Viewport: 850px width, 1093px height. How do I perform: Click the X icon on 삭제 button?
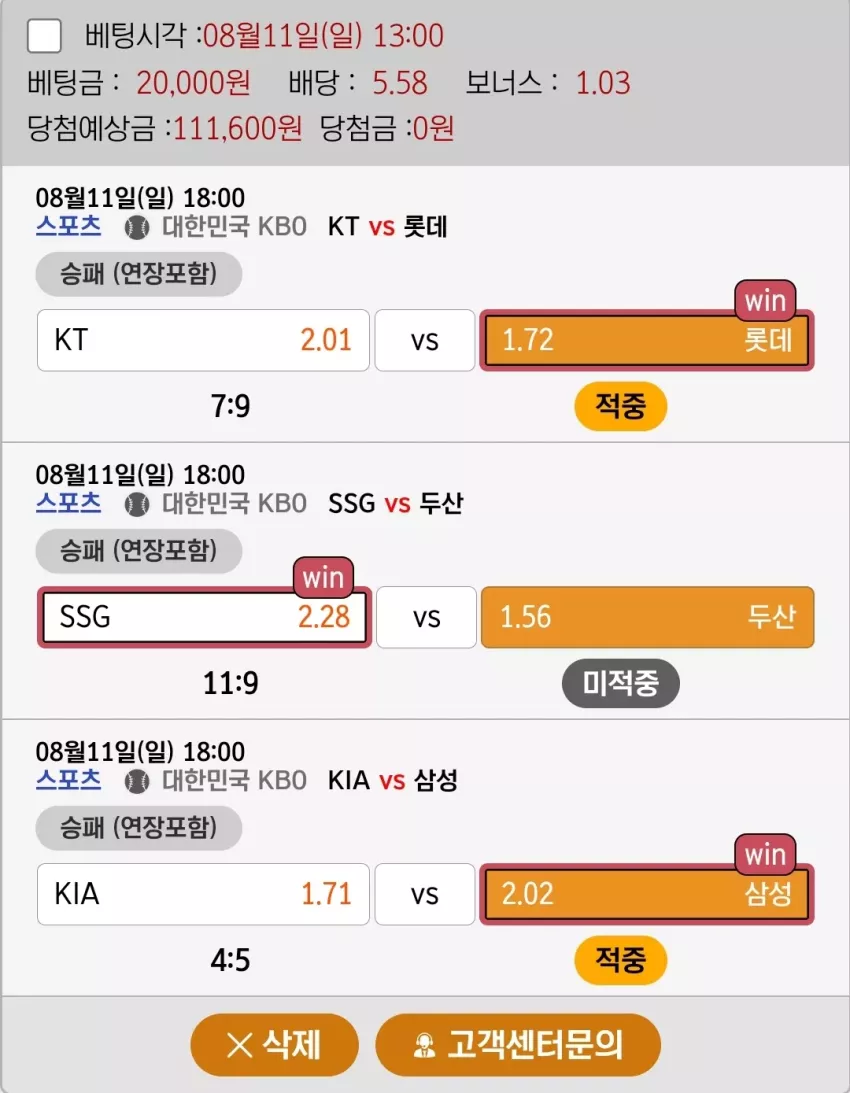(239, 1045)
